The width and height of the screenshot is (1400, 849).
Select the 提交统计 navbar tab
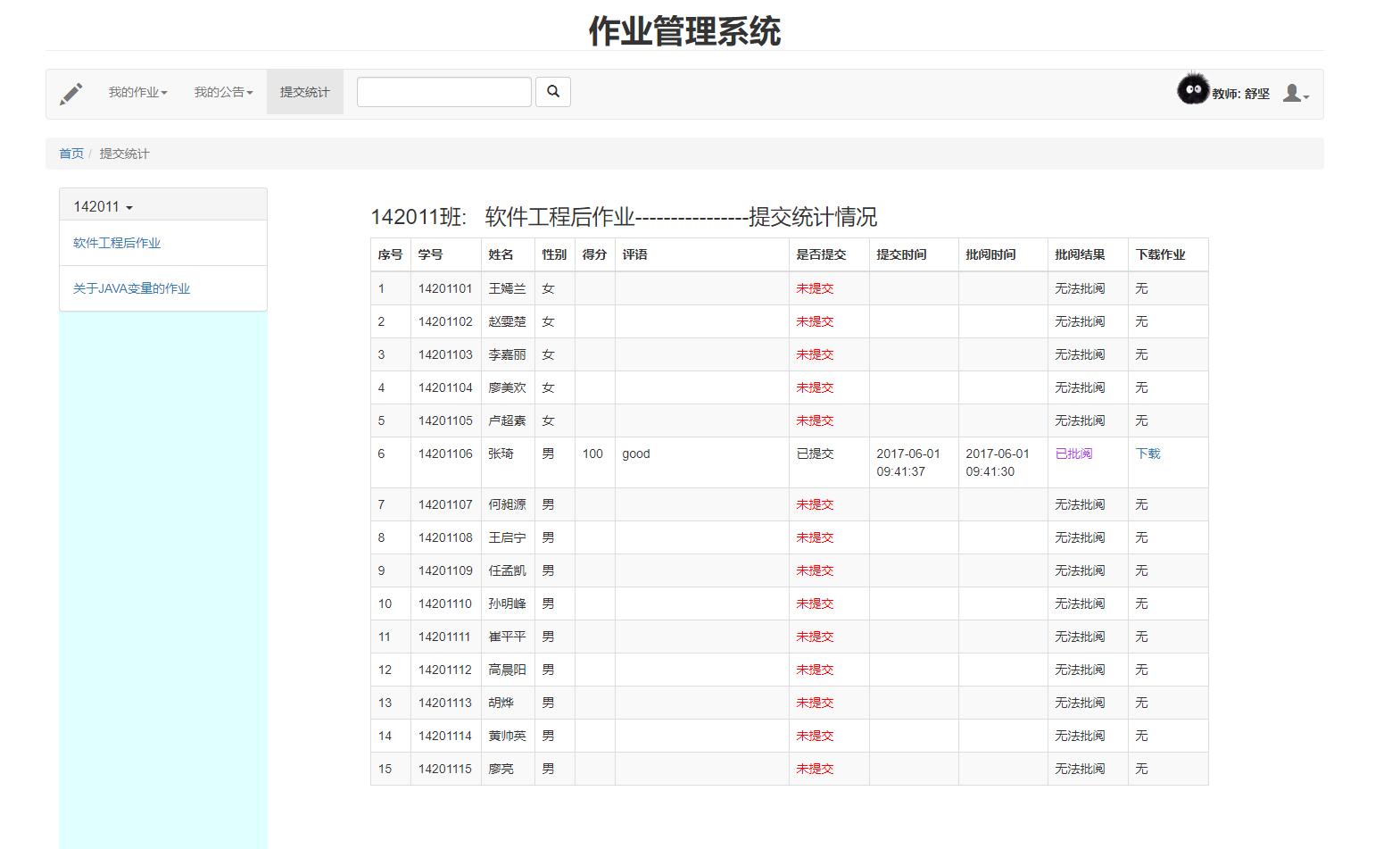(304, 92)
